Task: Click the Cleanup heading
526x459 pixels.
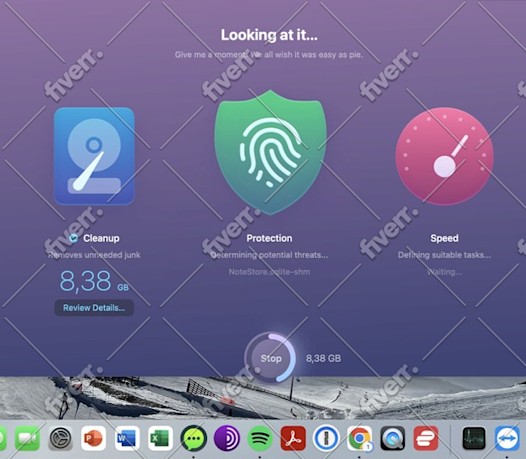Action: click(101, 238)
